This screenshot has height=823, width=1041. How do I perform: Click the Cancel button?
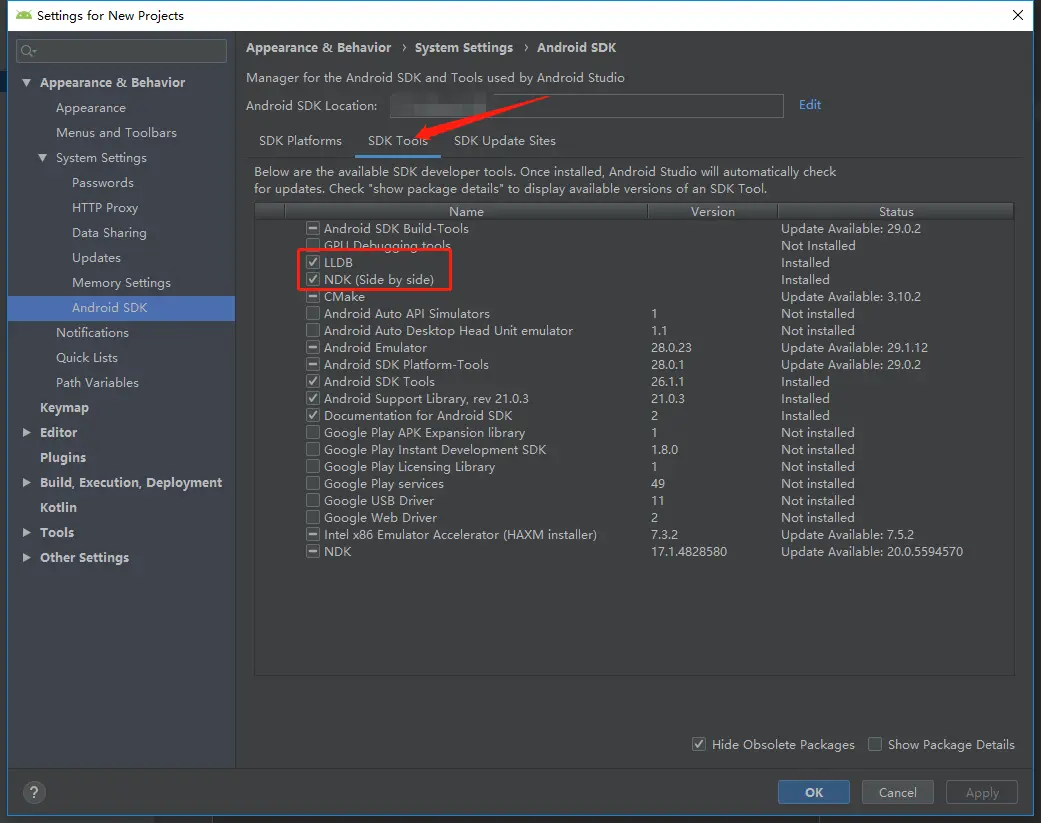pos(898,792)
